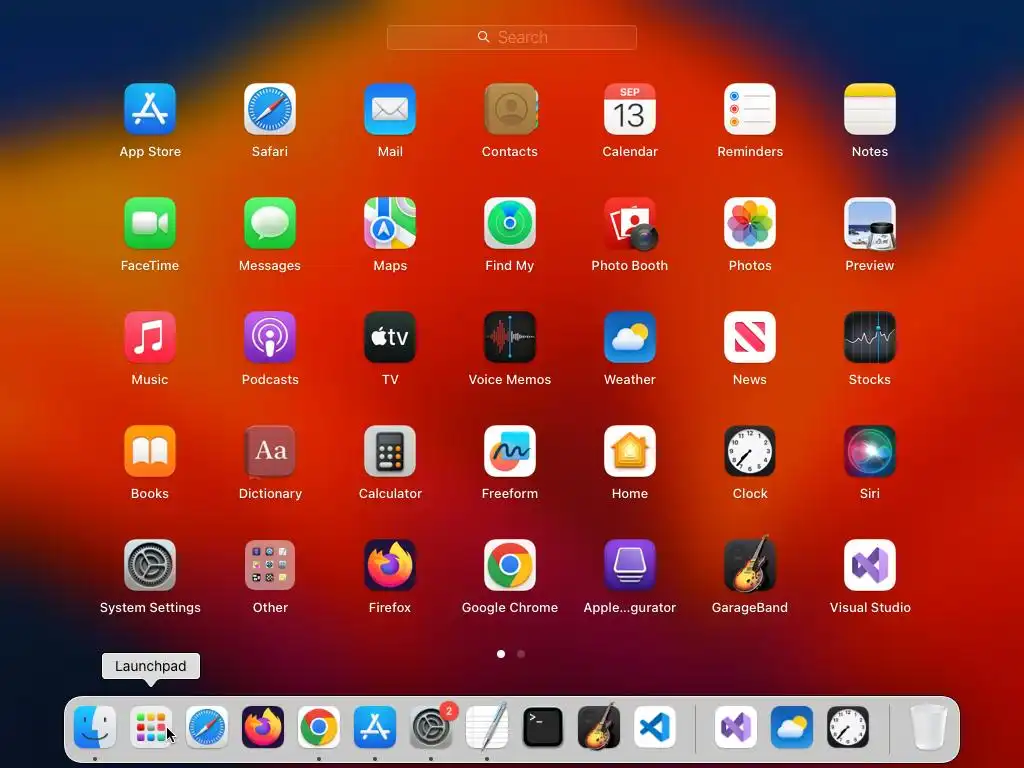Screen dimensions: 1024x768
Task: Open Chrome from the Dock
Action: click(x=319, y=727)
